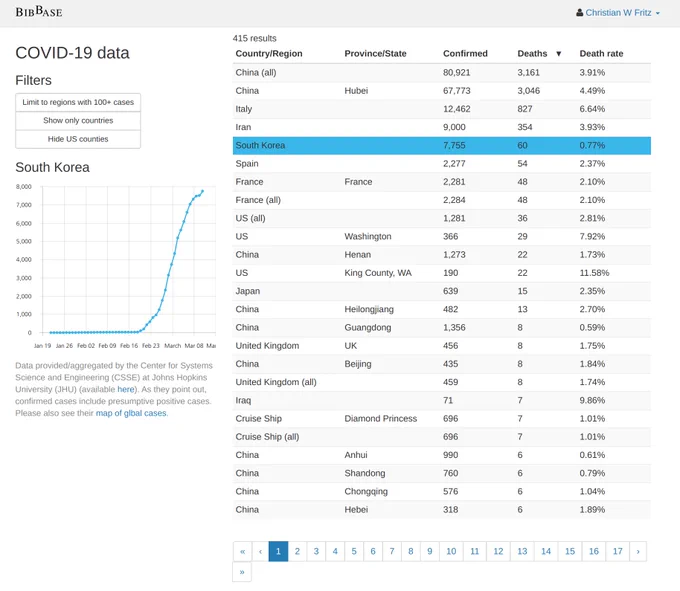Sort by Country/Region column
680x591 pixels.
269,53
